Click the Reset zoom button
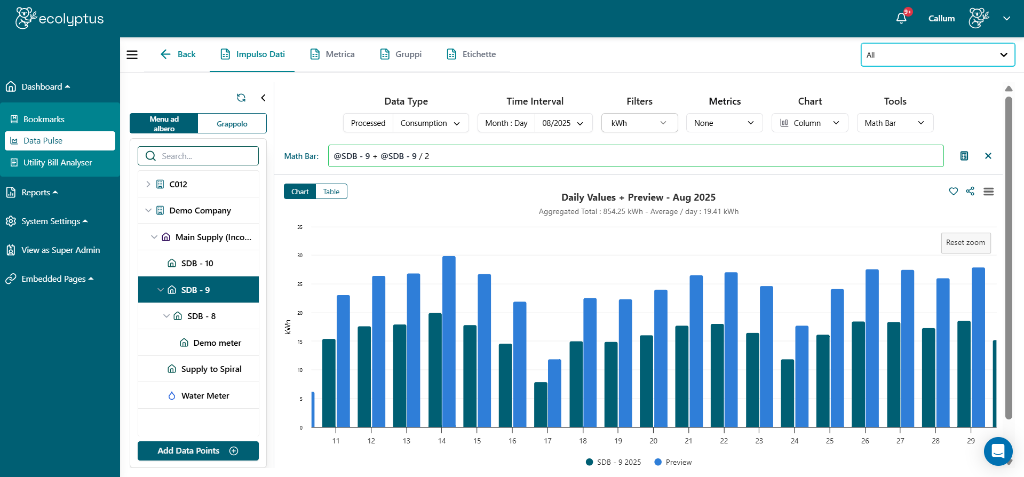 [x=965, y=243]
